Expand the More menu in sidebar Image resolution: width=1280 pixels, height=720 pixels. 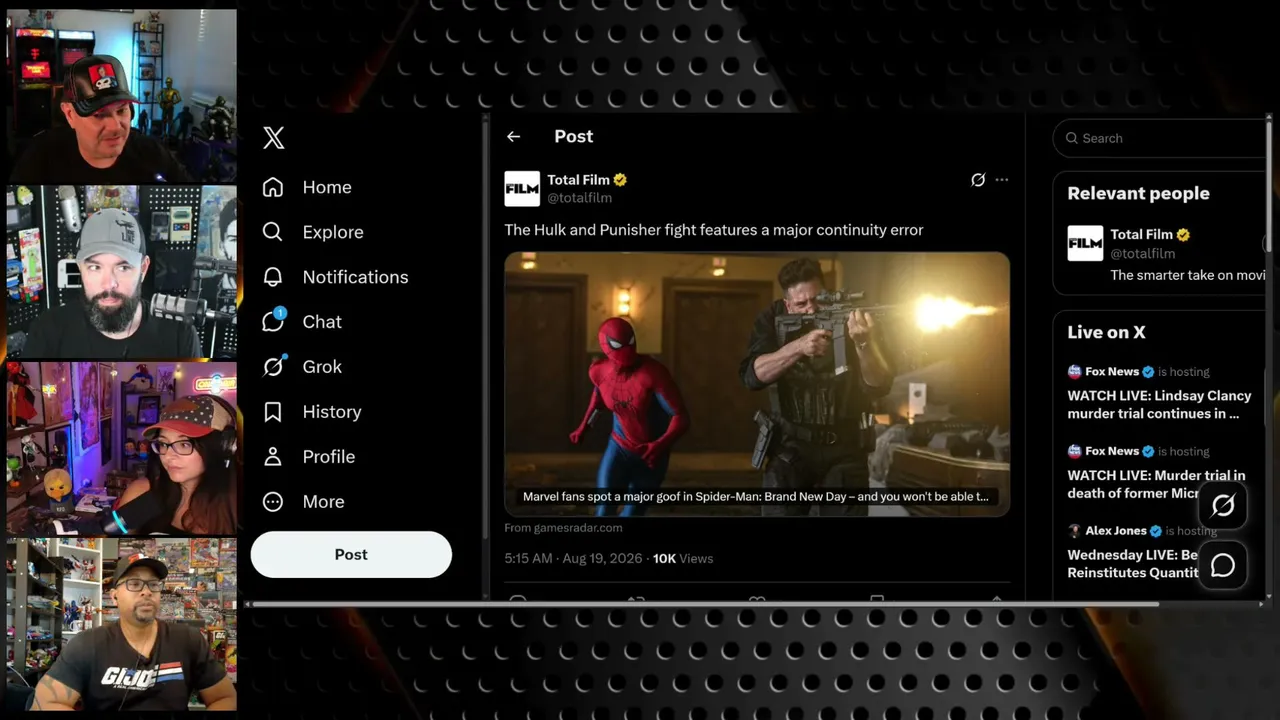tap(303, 502)
